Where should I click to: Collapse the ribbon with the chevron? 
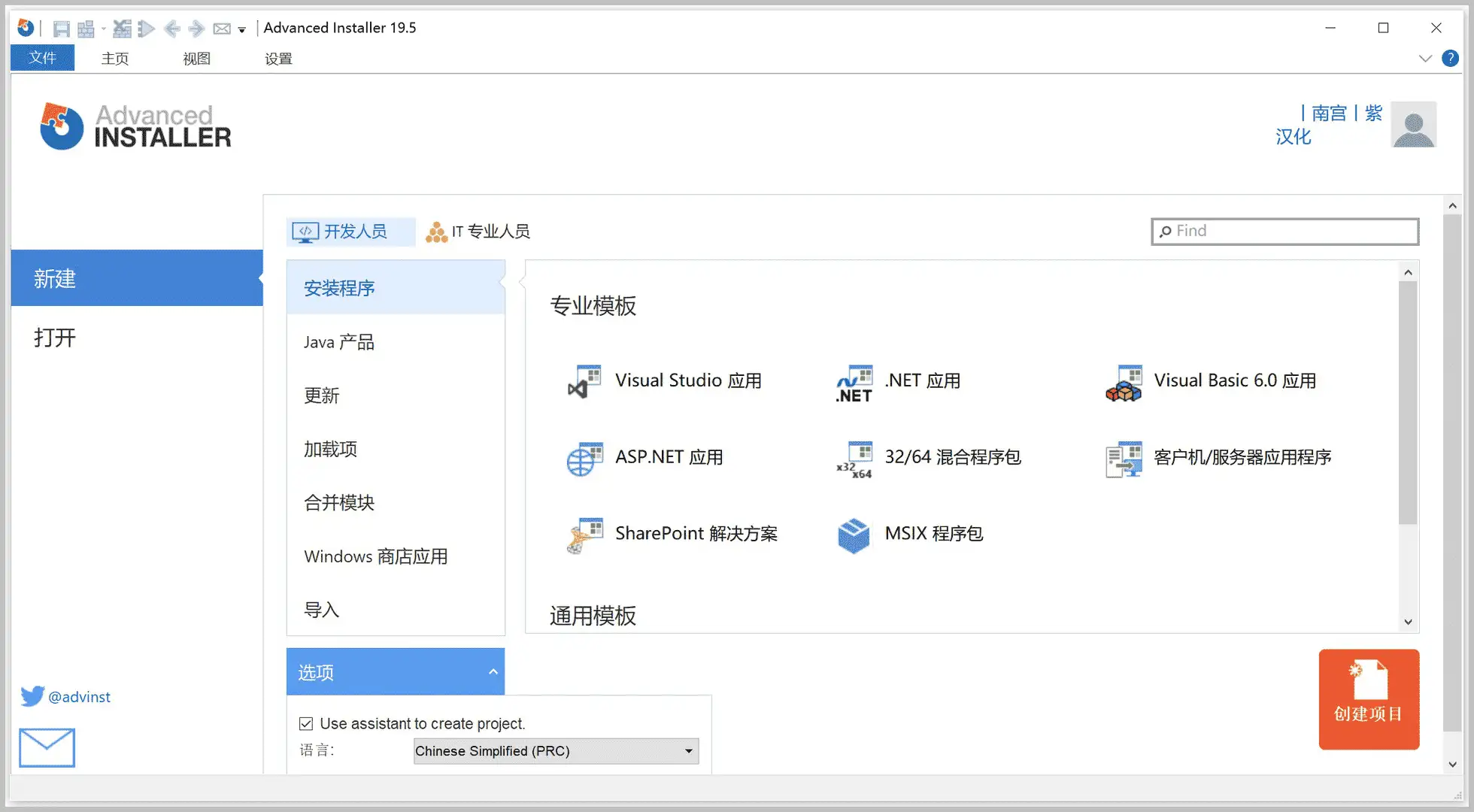(1425, 59)
